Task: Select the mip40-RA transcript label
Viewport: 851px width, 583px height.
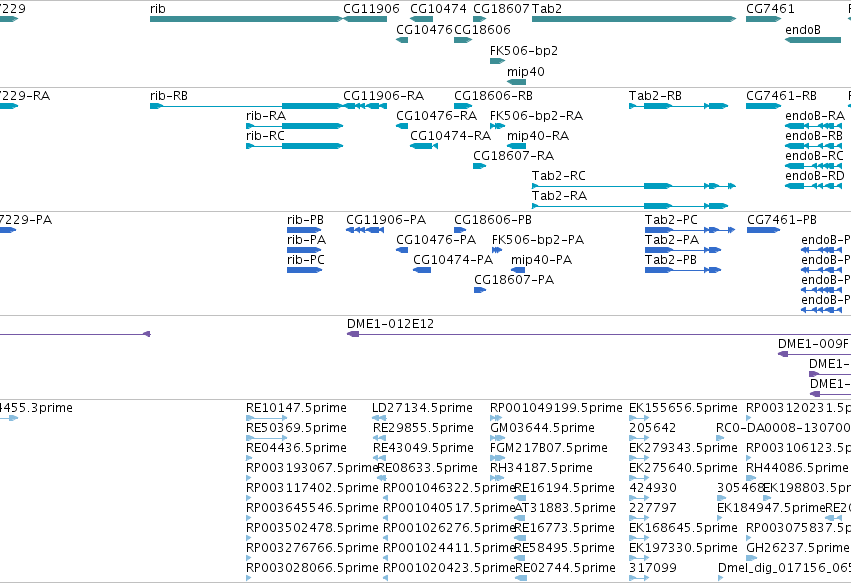Action: point(538,136)
